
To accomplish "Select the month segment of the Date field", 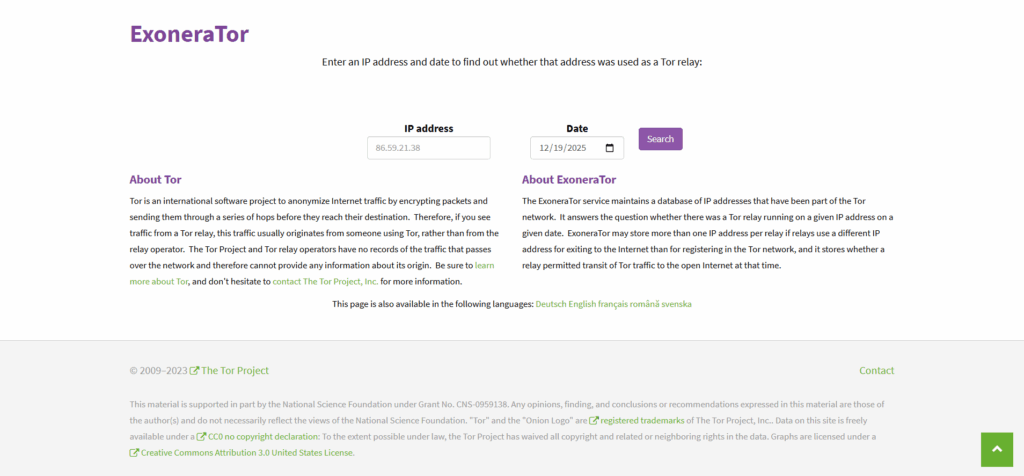I will tap(544, 148).
